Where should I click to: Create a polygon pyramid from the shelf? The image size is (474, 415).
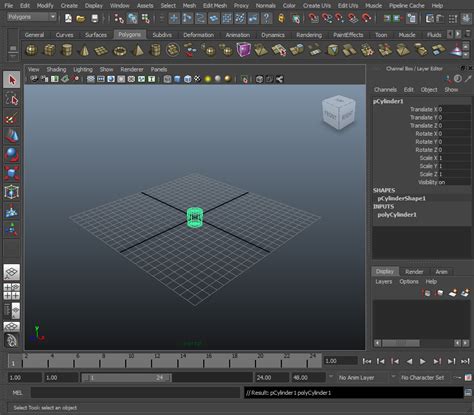(137, 50)
